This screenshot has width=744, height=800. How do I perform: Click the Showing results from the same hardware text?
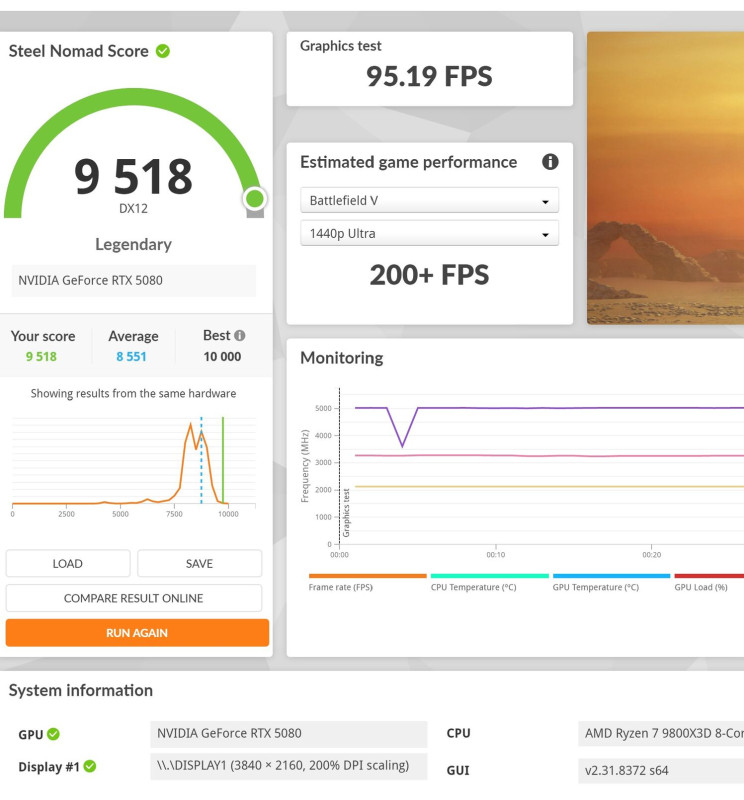tap(133, 393)
